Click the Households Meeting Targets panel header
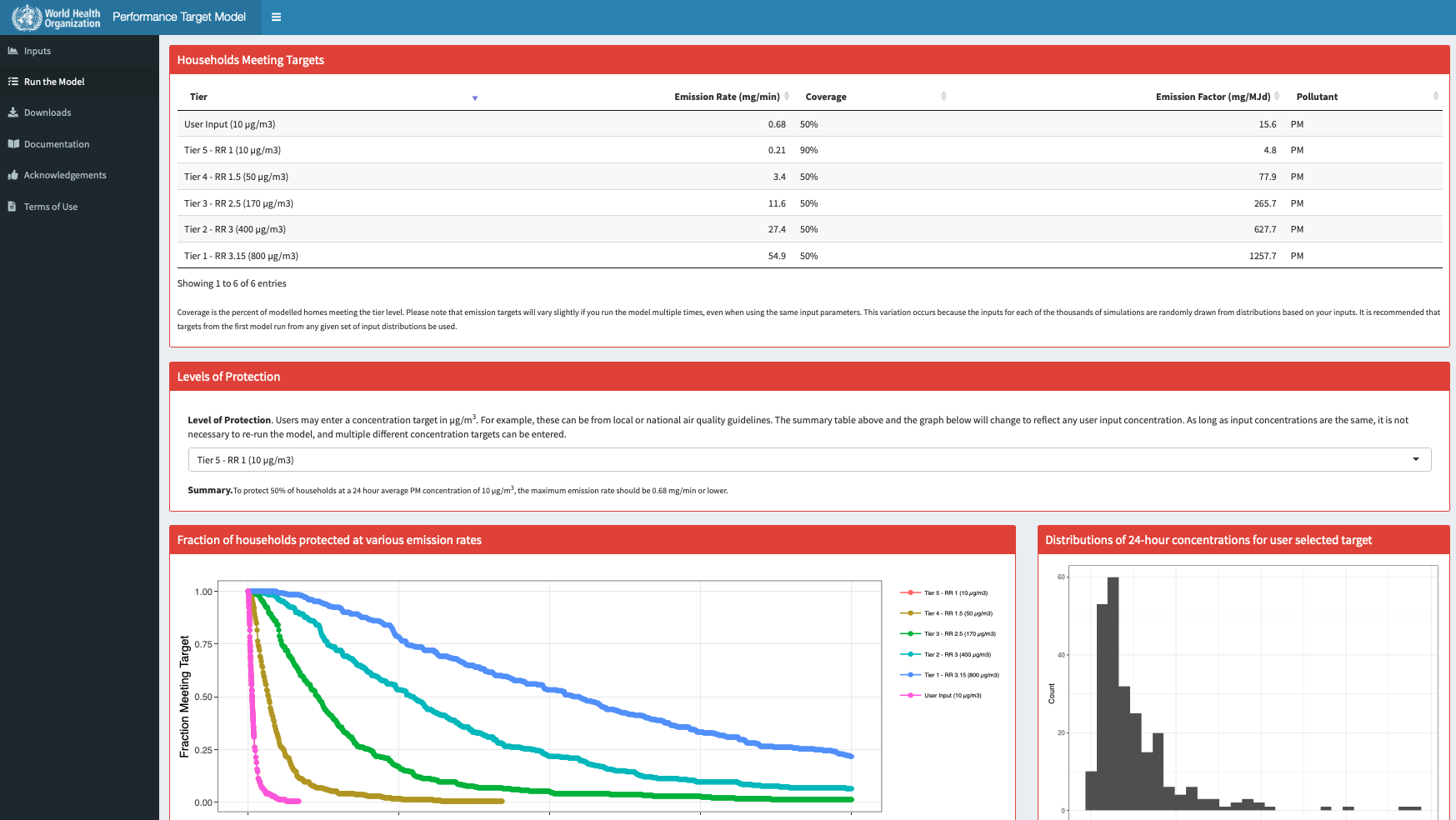The image size is (1456, 820). [809, 60]
